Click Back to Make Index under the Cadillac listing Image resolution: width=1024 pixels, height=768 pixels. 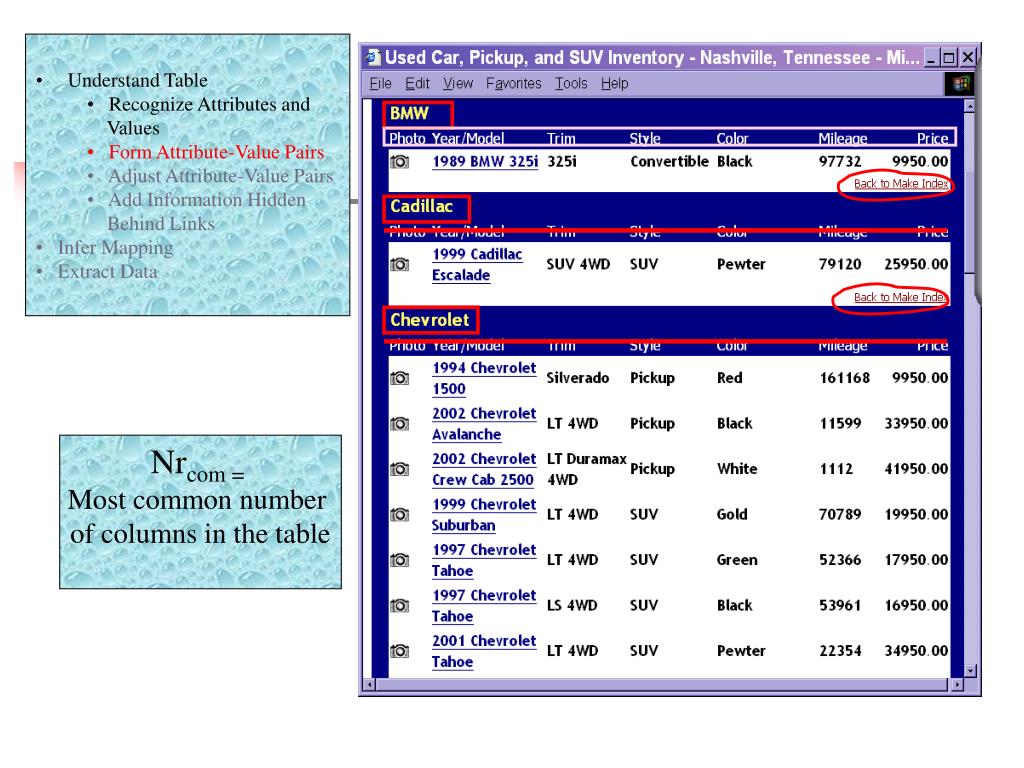pyautogui.click(x=900, y=298)
